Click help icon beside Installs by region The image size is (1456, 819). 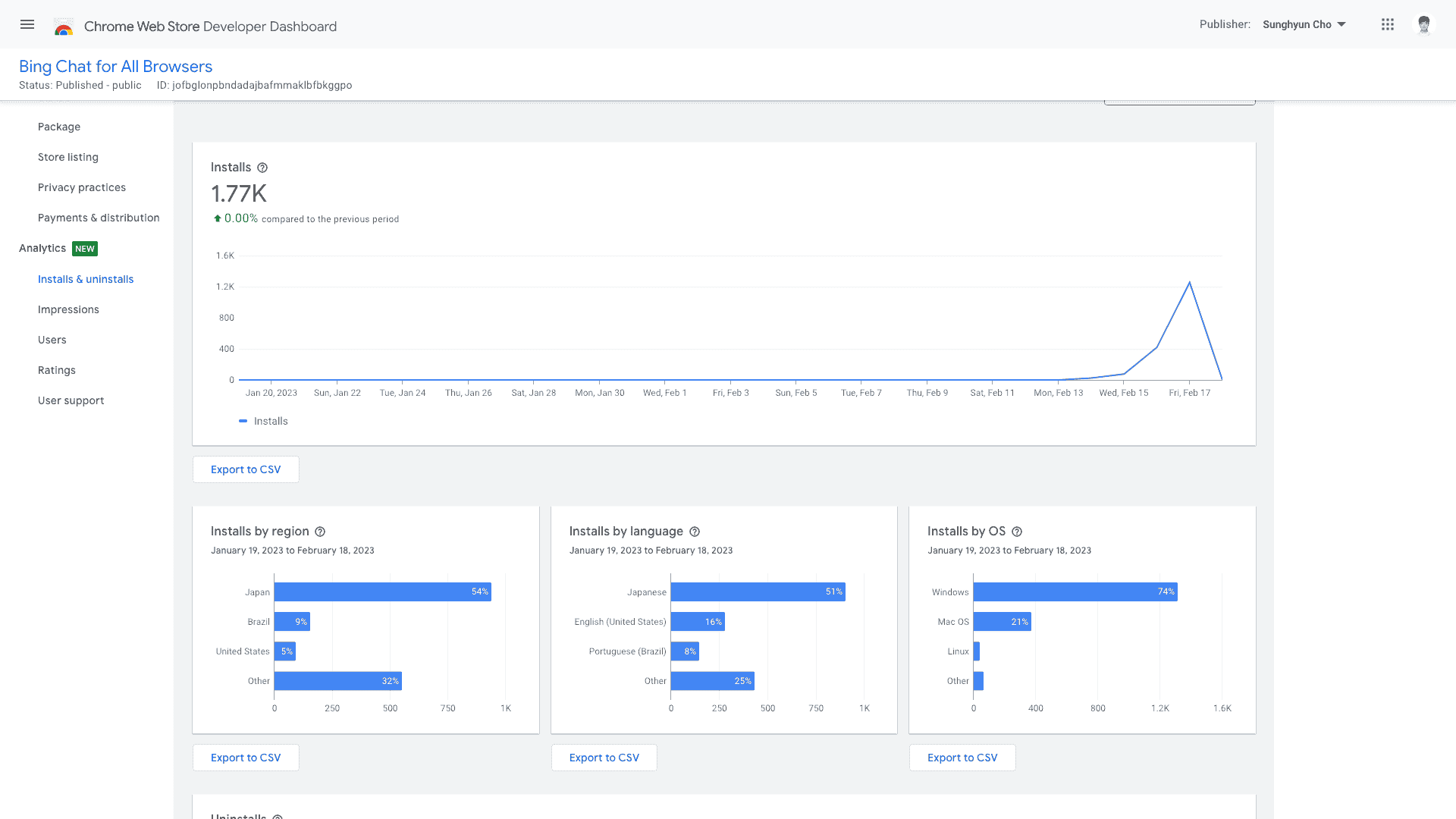pyautogui.click(x=320, y=532)
